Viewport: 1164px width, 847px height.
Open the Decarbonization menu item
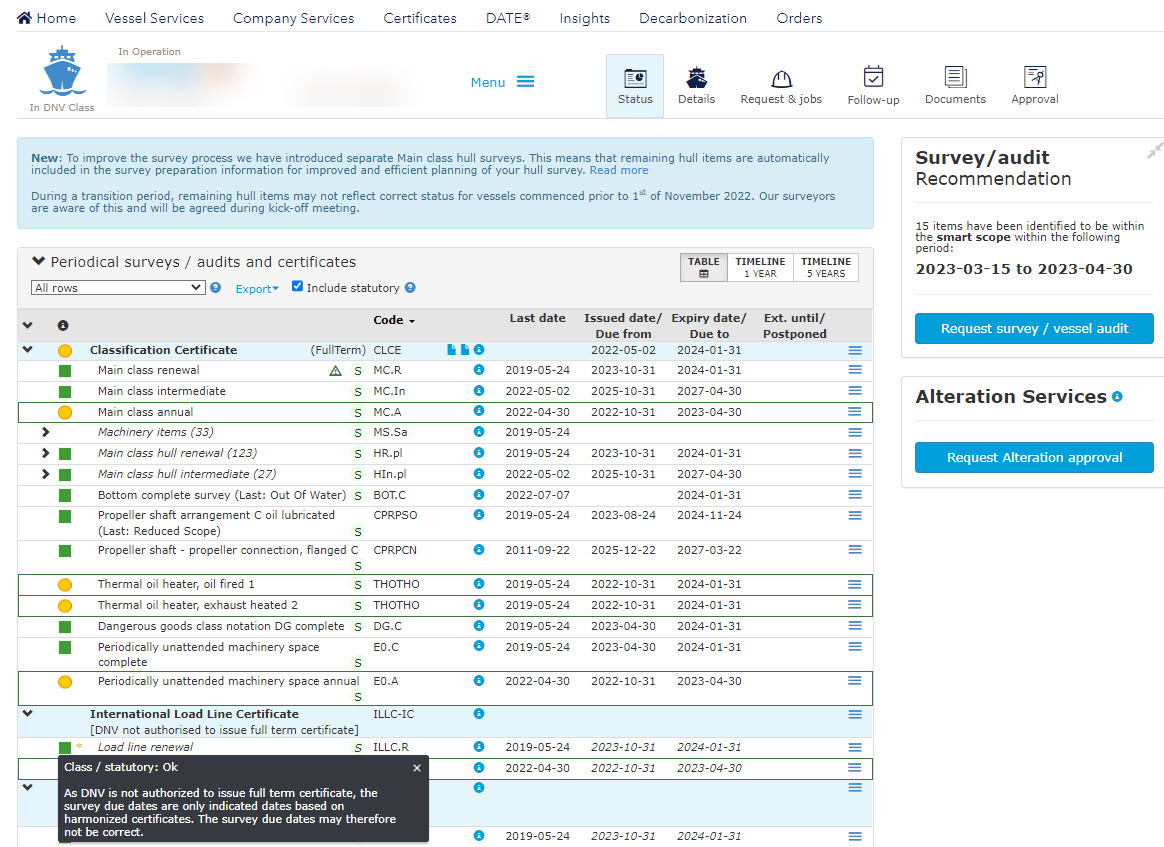coord(692,18)
